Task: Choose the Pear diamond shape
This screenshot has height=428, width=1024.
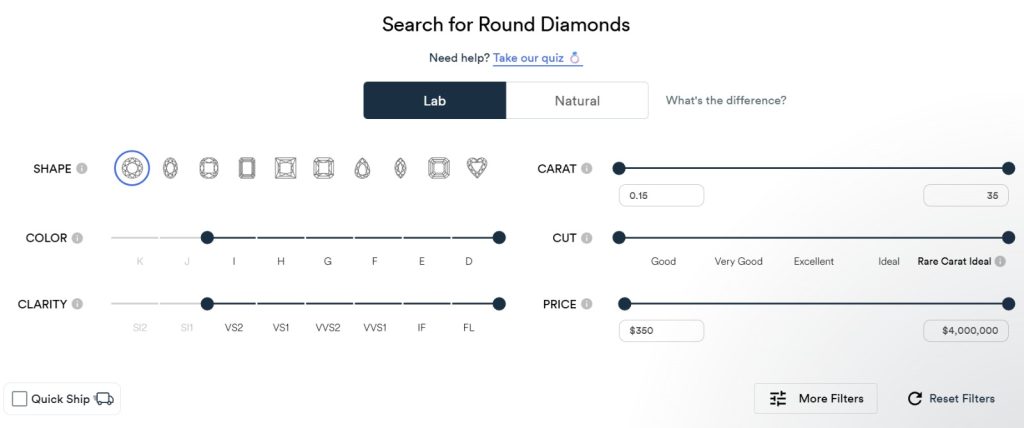Action: [x=362, y=168]
